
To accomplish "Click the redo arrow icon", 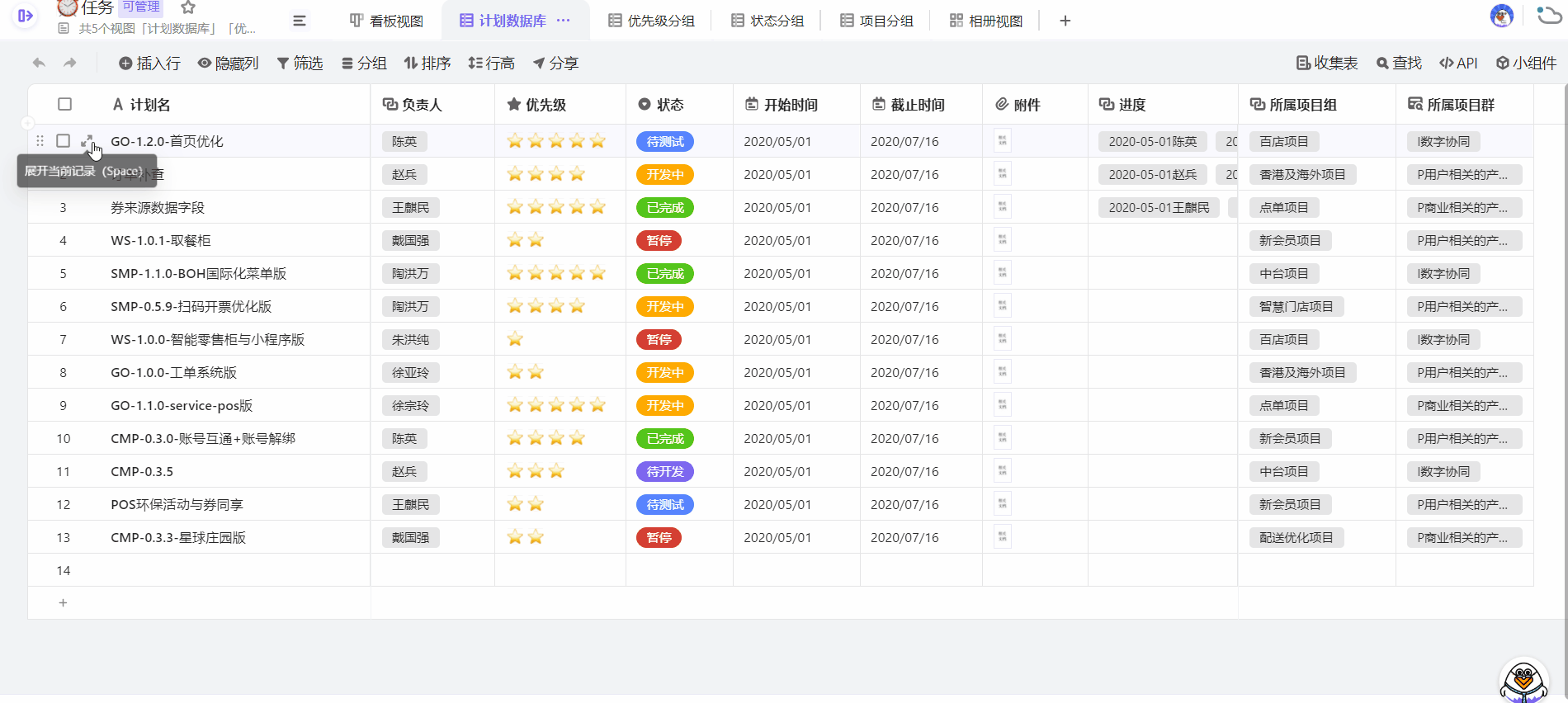I will 70,63.
